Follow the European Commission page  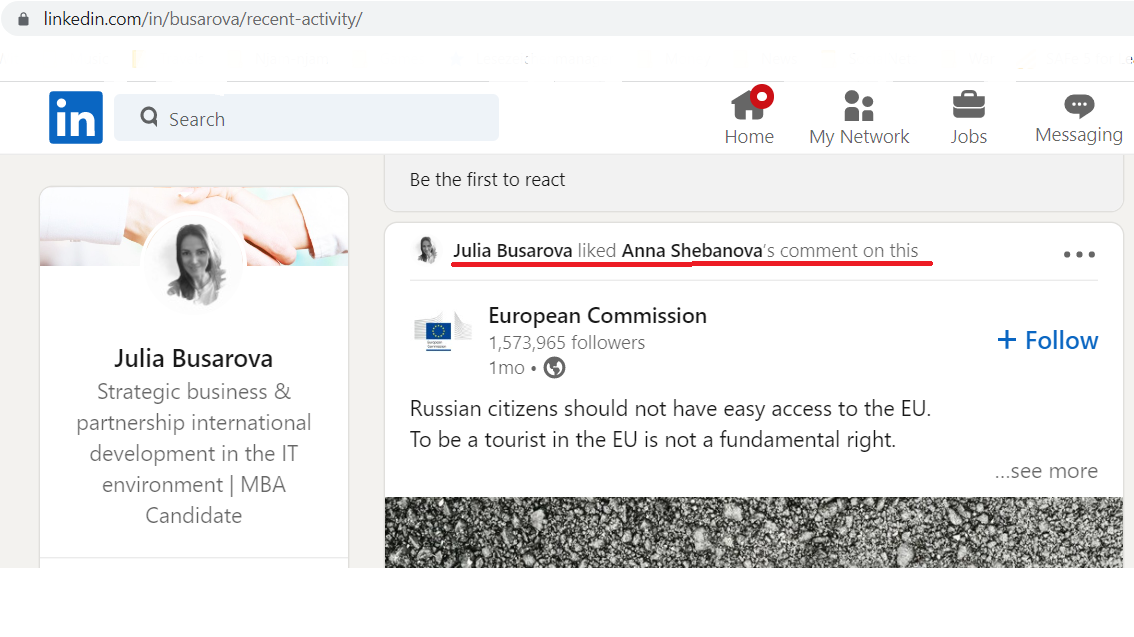tap(1047, 340)
